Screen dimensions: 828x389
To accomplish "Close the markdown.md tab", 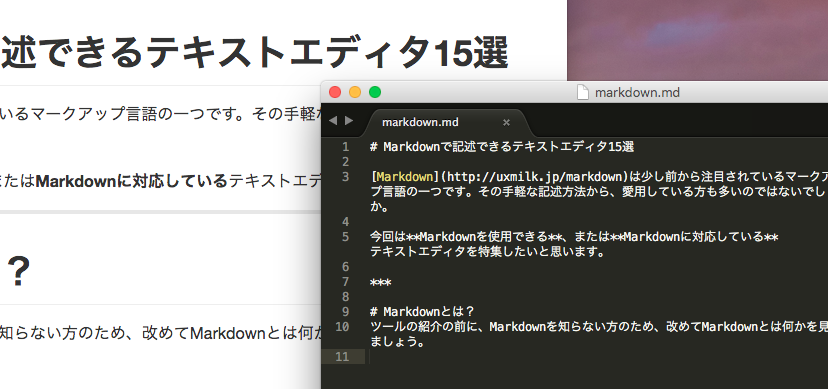I will pyautogui.click(x=506, y=122).
